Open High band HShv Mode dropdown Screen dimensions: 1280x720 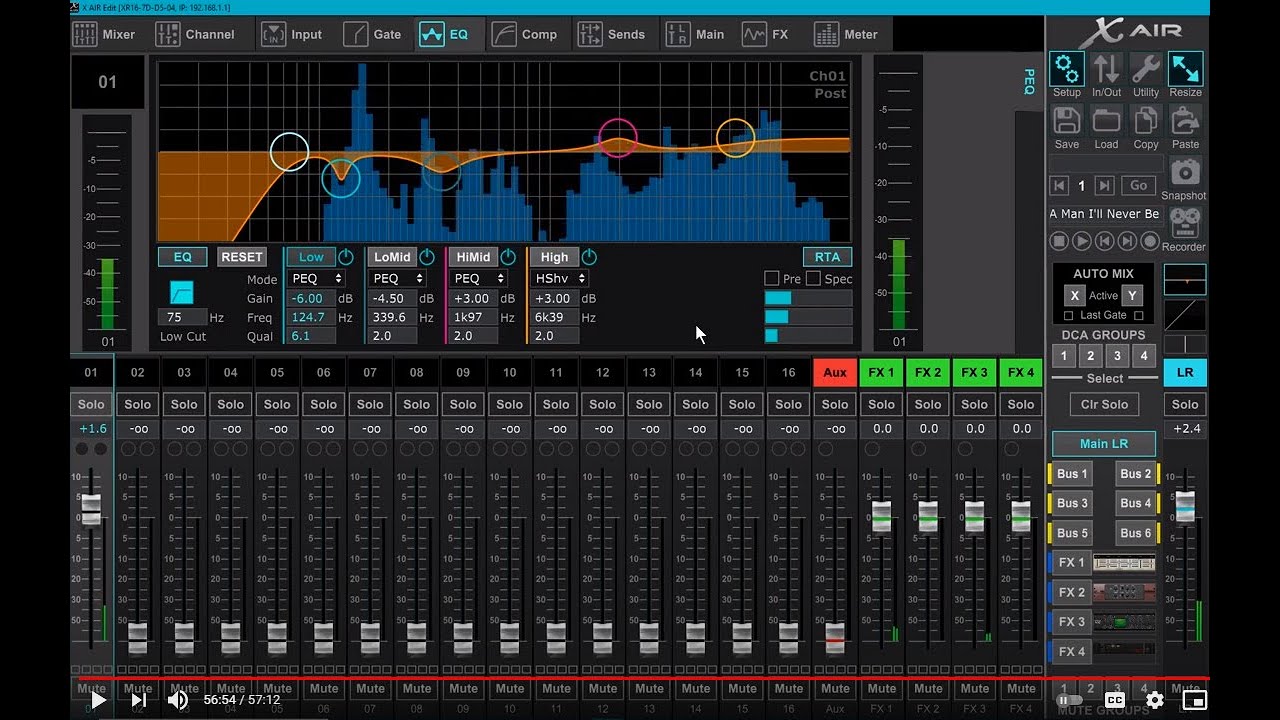click(560, 278)
